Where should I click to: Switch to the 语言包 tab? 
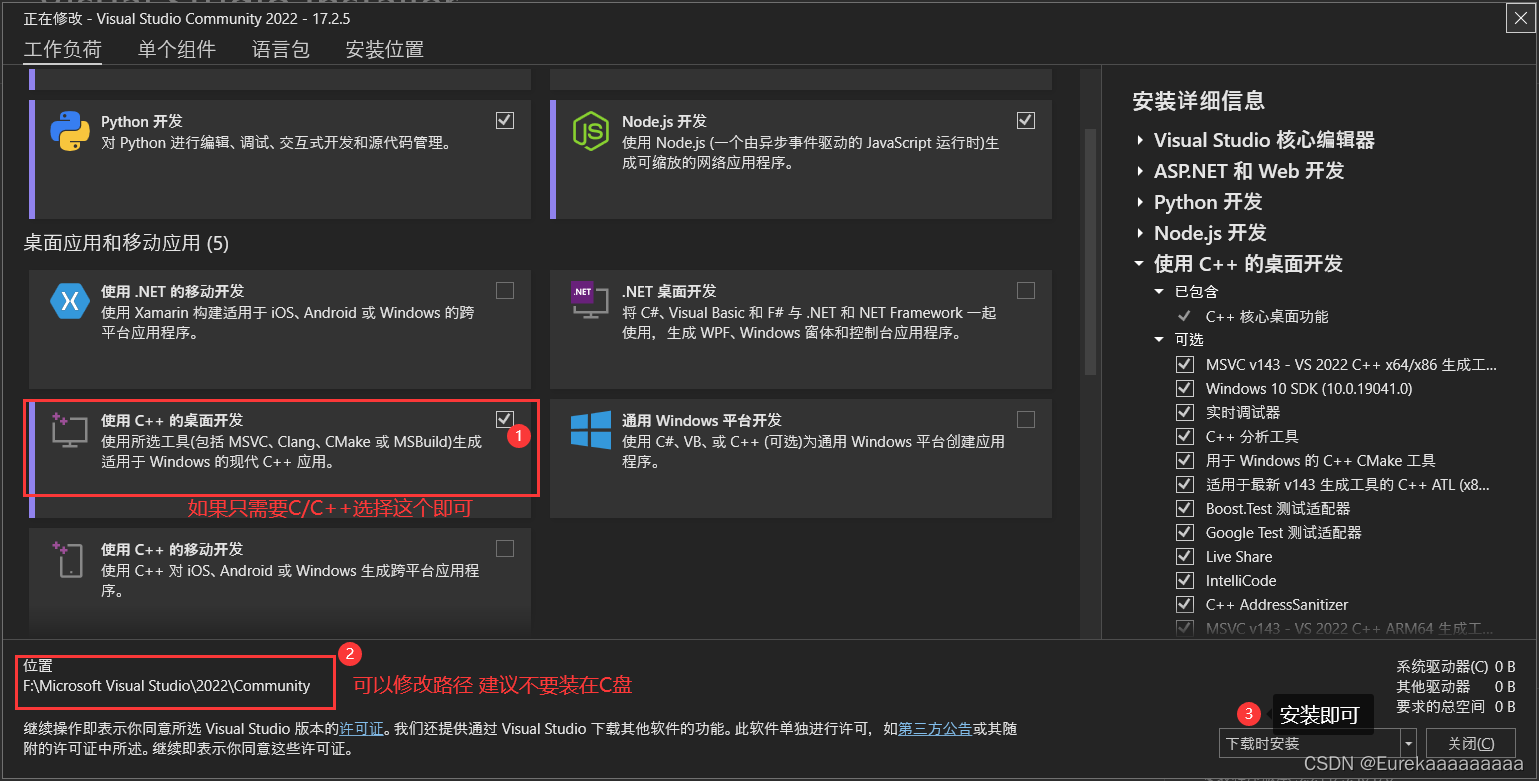tap(281, 49)
